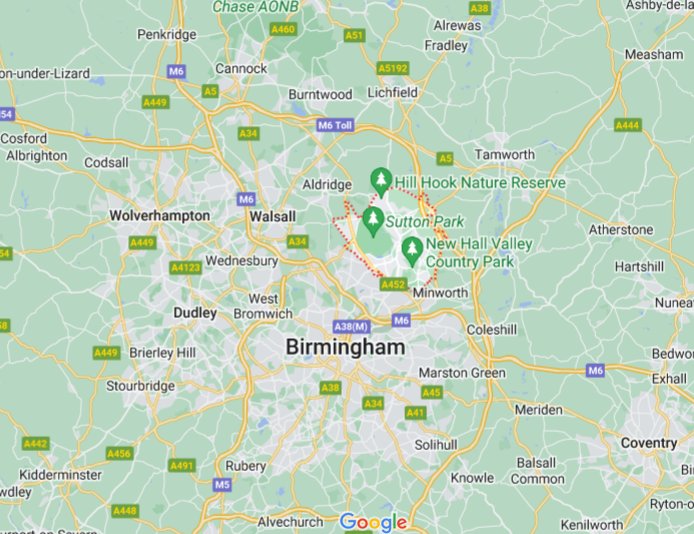The image size is (694, 534).
Task: Click the Hill Hook Nature Reserve tree pin
Action: [381, 182]
